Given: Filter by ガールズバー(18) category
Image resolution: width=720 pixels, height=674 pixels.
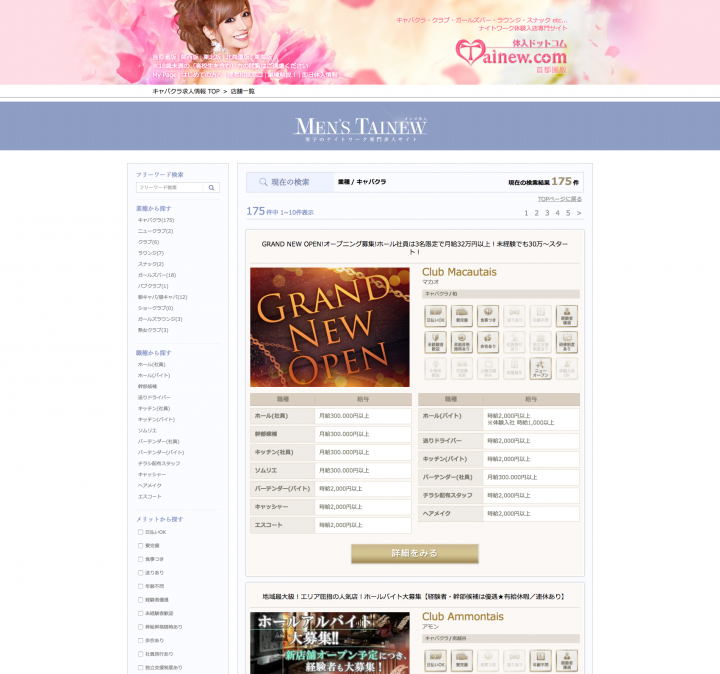Looking at the screenshot, I should tap(157, 274).
